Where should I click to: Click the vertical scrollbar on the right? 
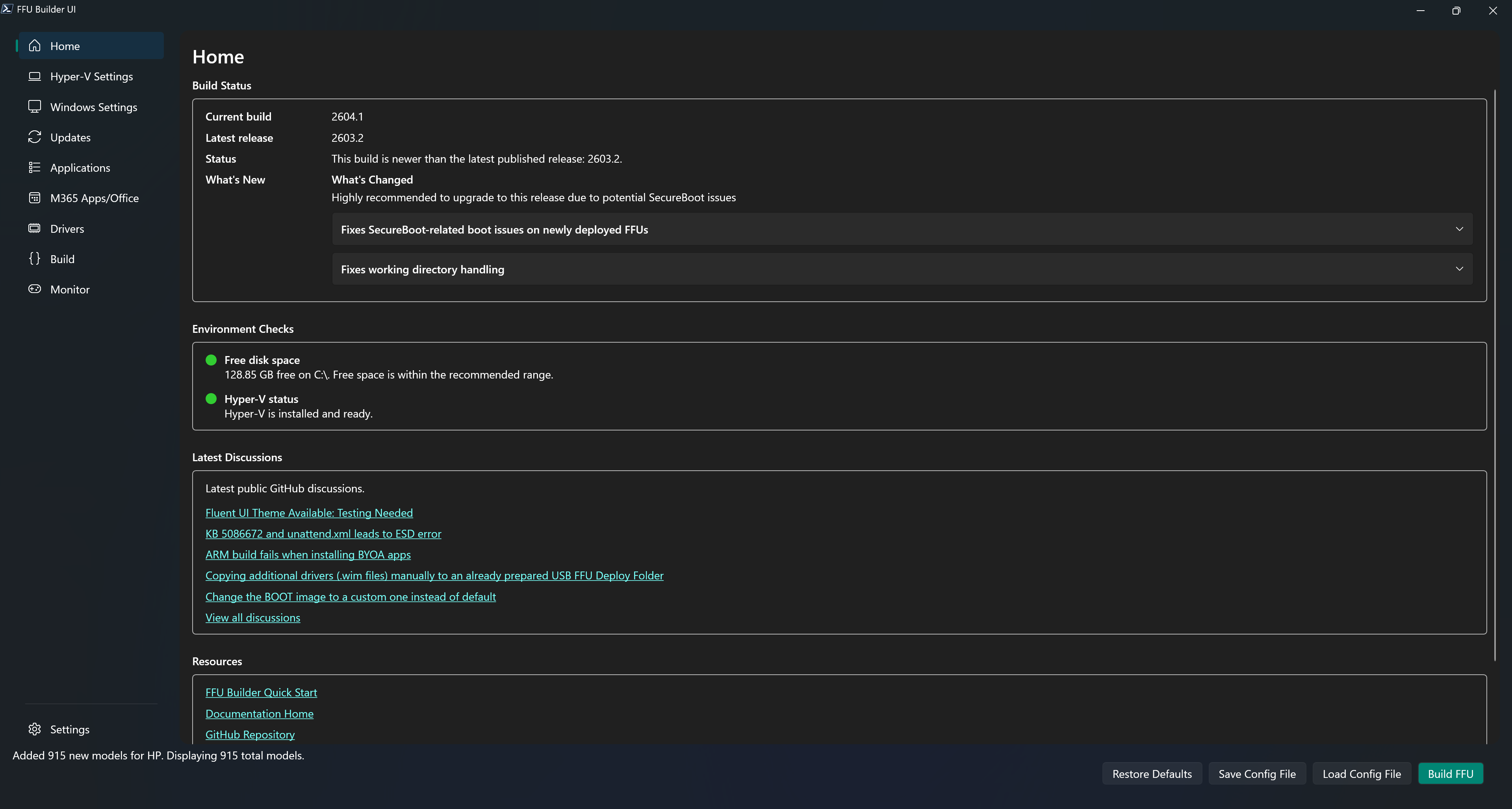pos(1494,376)
